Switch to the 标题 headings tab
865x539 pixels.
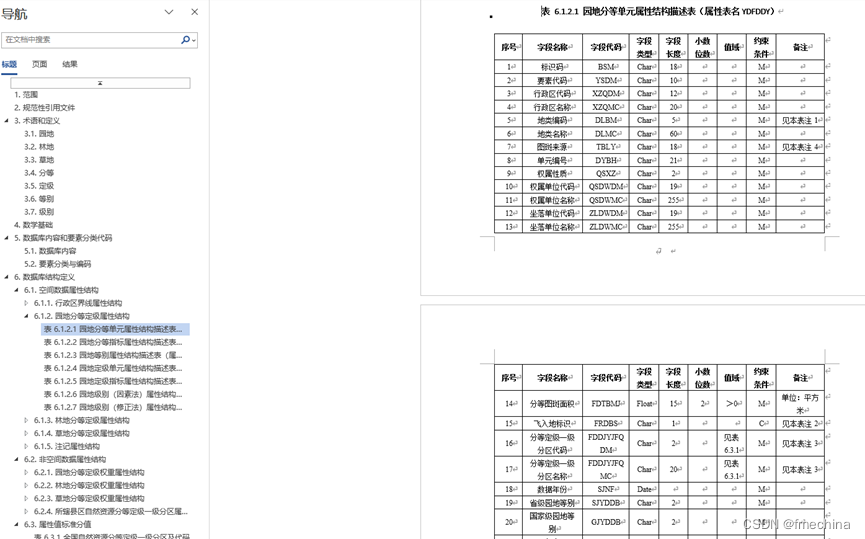(x=9, y=64)
